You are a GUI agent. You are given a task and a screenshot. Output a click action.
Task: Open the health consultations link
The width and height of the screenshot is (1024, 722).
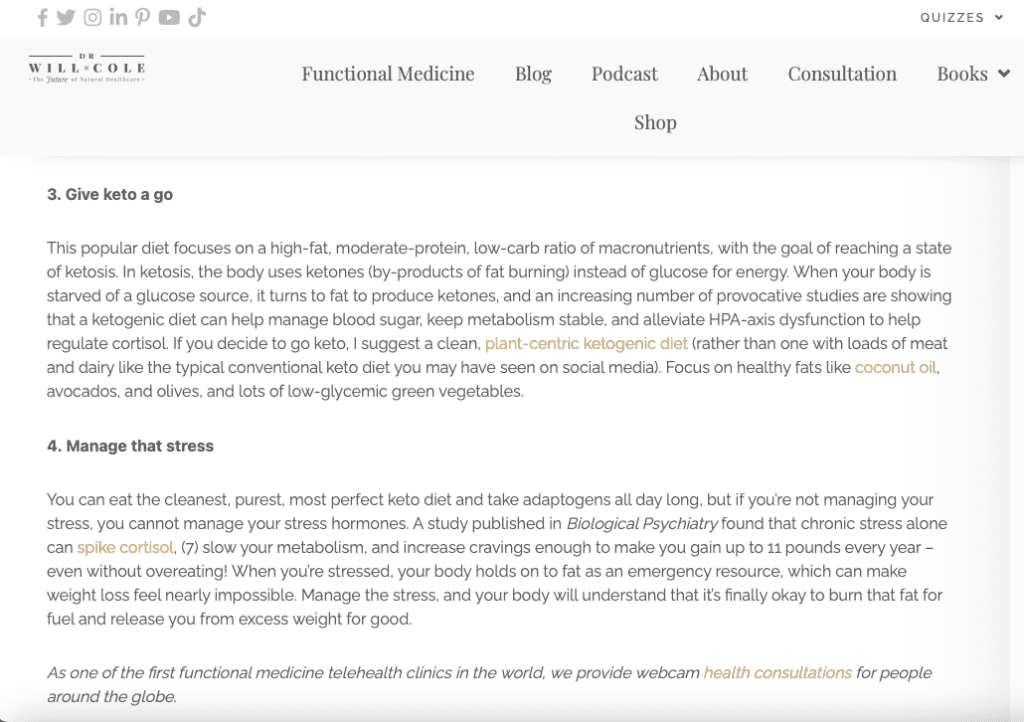[777, 673]
